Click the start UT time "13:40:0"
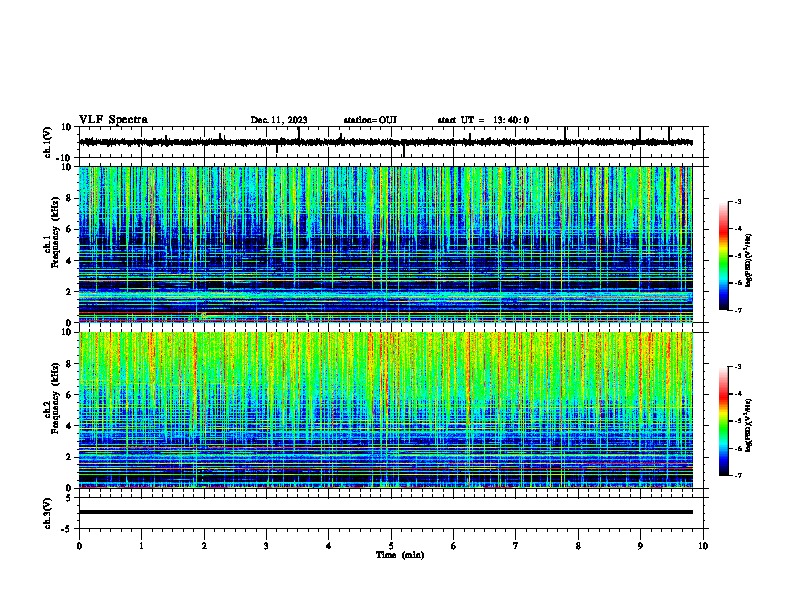Viewport: 792px width, 612px height. 511,120
